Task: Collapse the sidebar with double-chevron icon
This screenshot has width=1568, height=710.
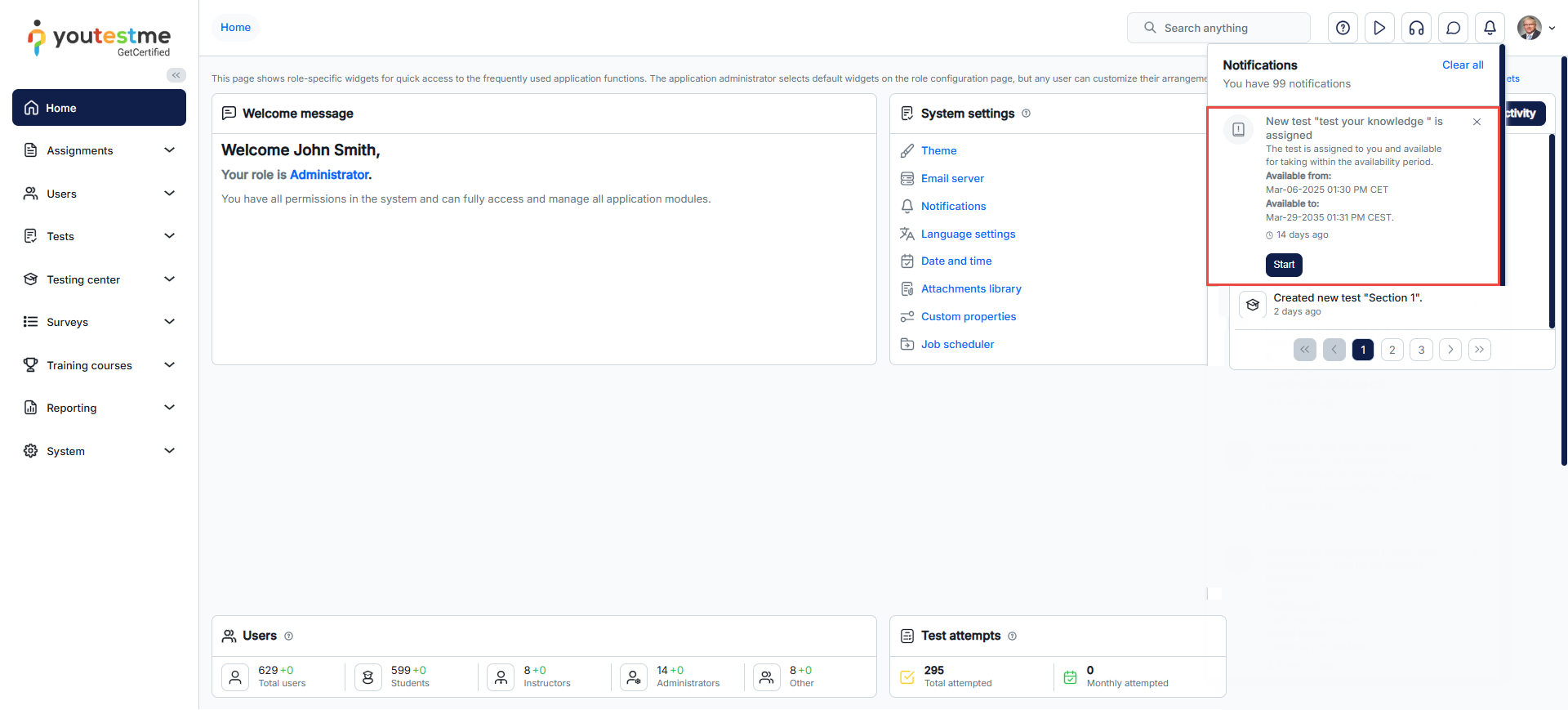Action: point(176,75)
